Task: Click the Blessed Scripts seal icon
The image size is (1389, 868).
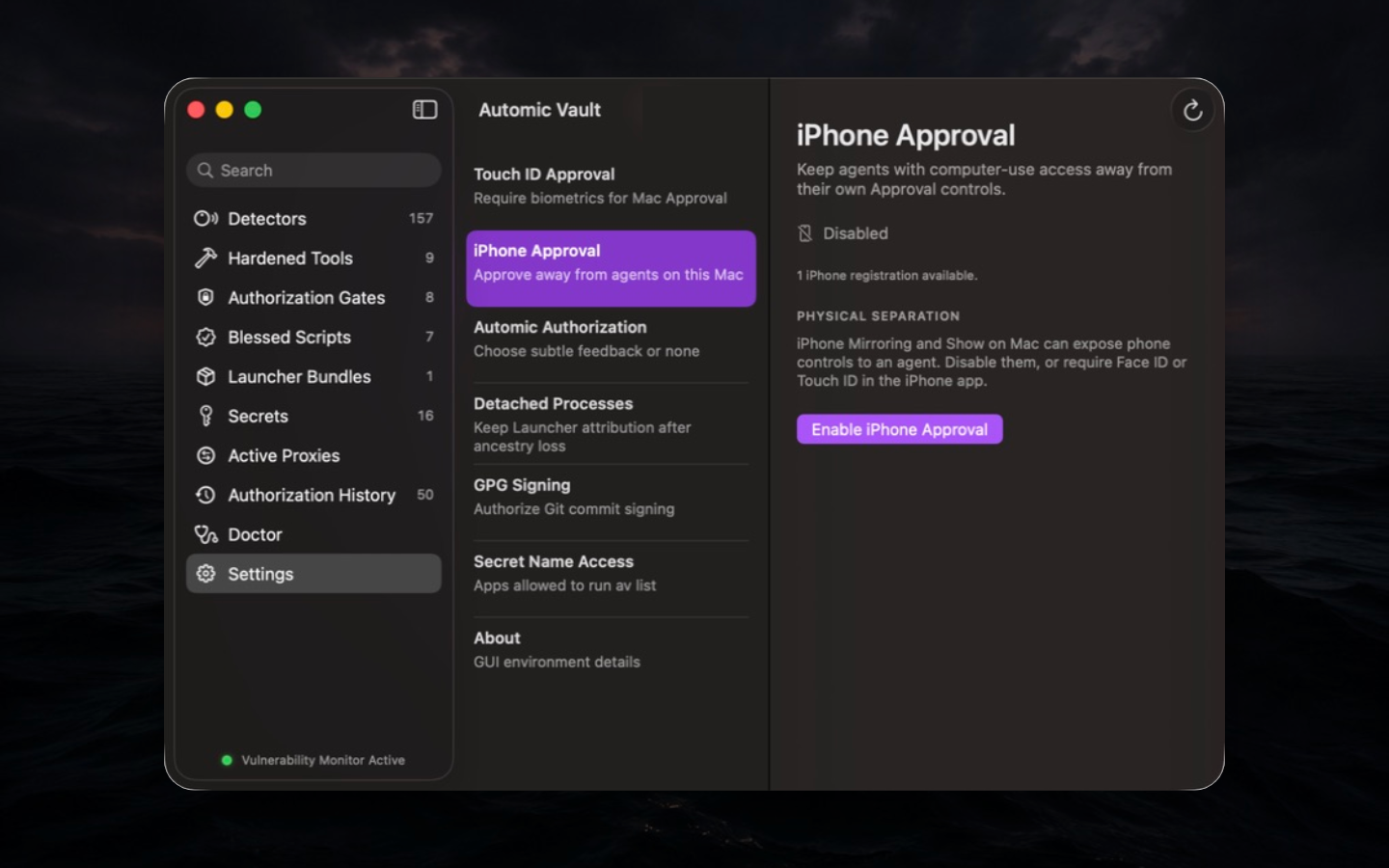Action: [x=205, y=338]
